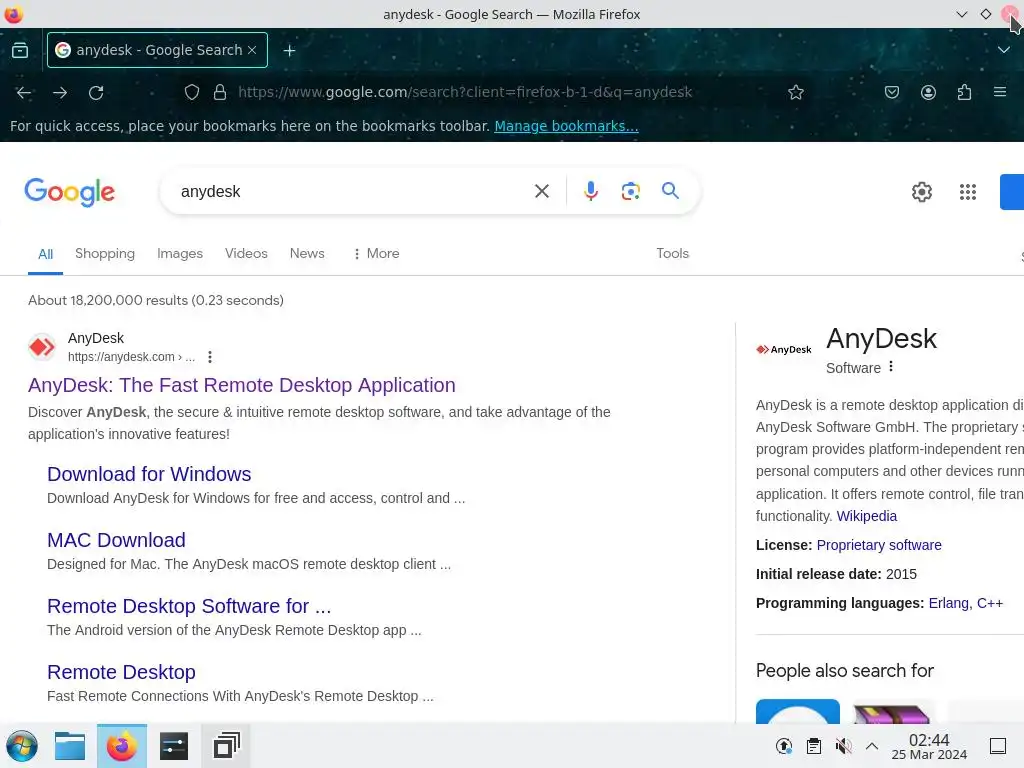Open the updates notifier tray icon
This screenshot has height=768, width=1024.
tap(784, 746)
